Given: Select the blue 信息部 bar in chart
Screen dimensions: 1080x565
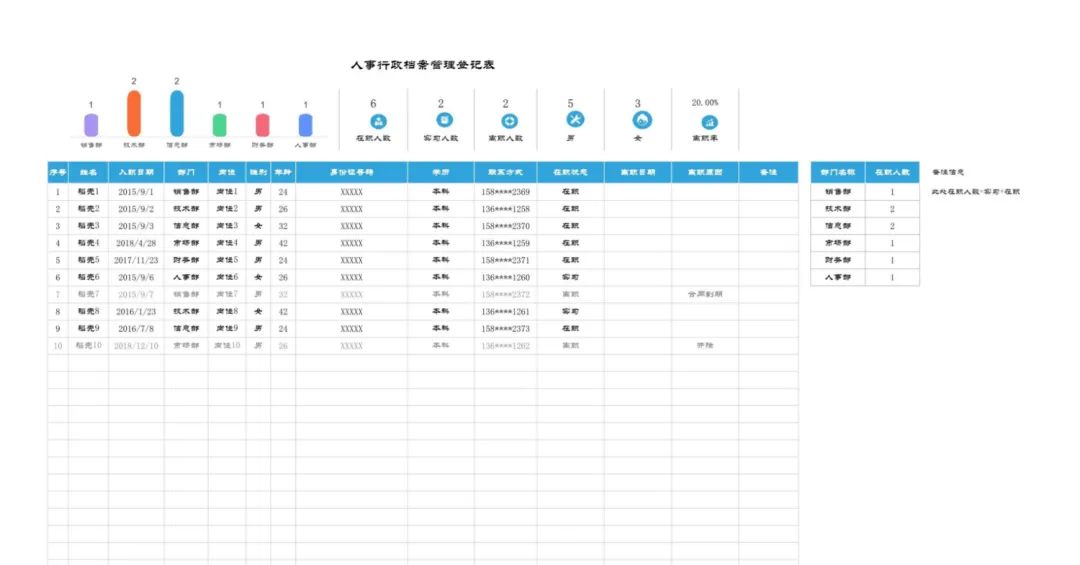Looking at the screenshot, I should (x=176, y=114).
